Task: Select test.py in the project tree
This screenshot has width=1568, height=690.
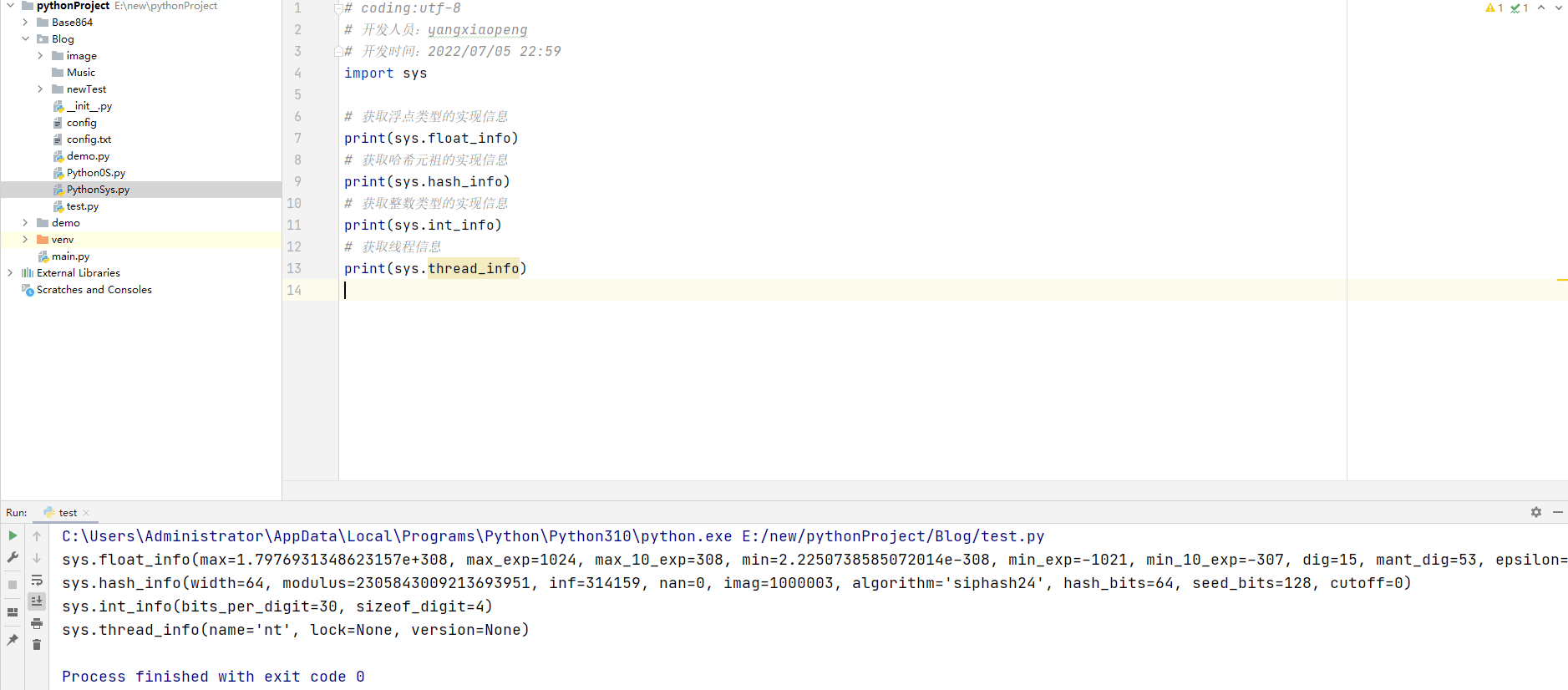Action: click(83, 206)
